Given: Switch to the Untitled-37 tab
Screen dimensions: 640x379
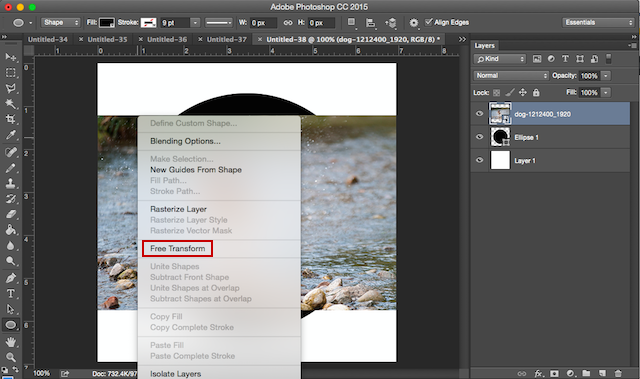Looking at the screenshot, I should [227, 40].
